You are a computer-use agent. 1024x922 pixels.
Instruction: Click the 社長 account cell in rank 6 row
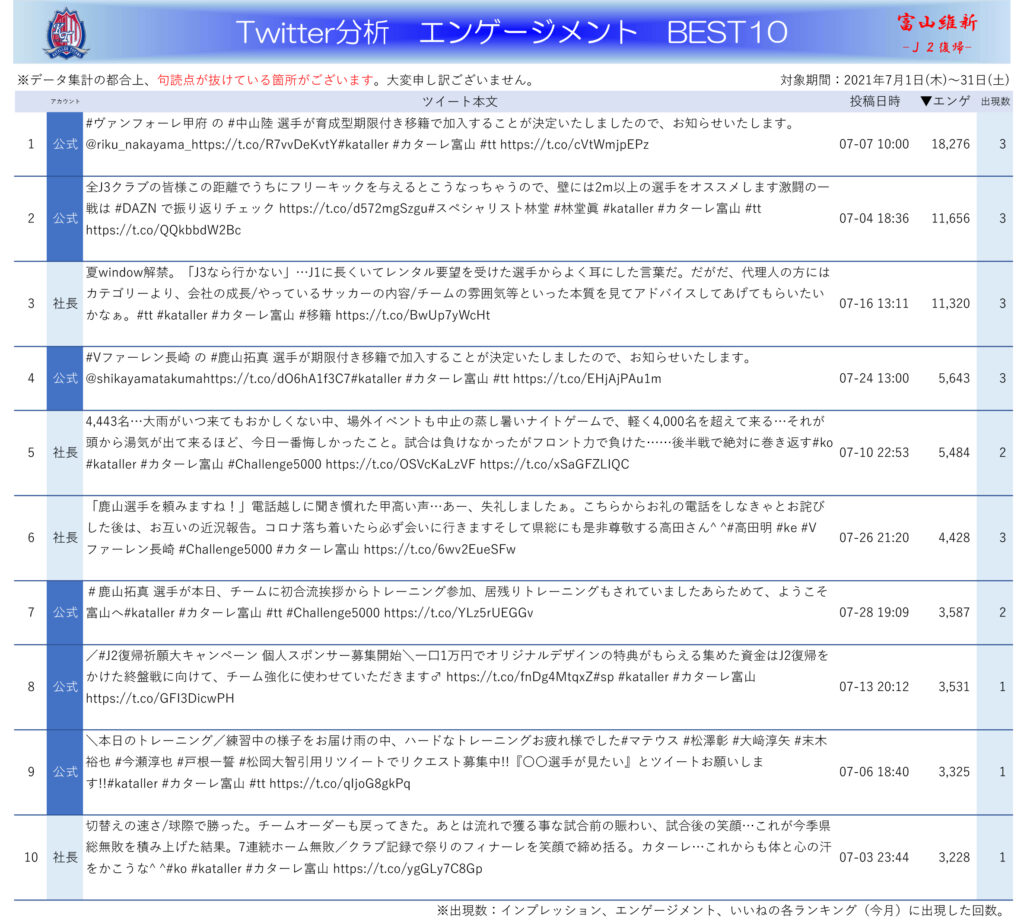65,537
